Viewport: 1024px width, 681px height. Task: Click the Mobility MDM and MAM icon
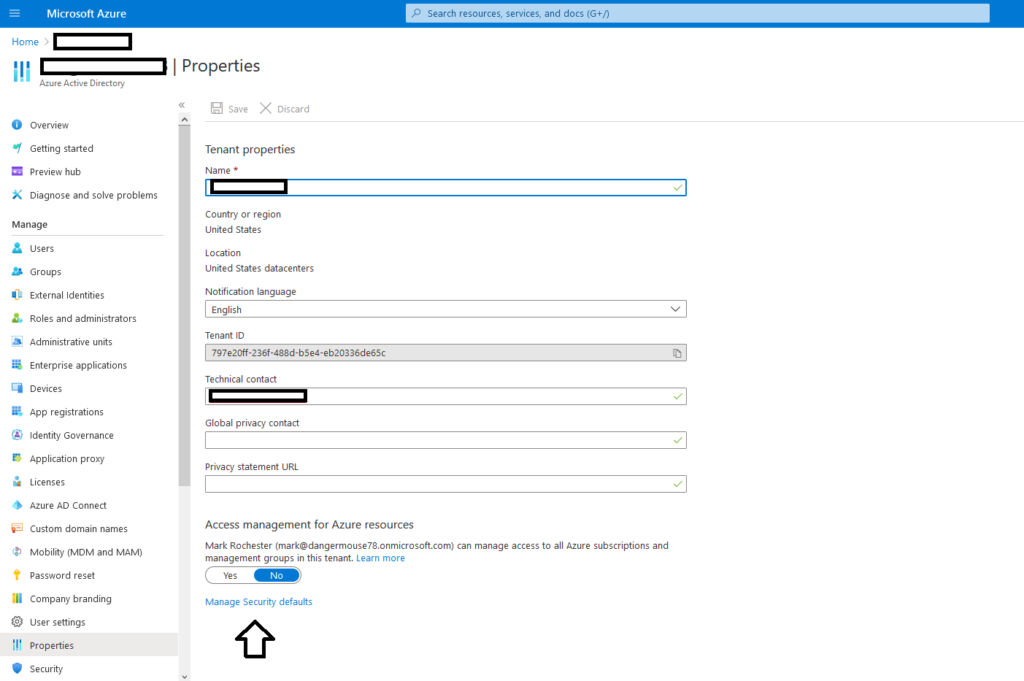(x=17, y=552)
